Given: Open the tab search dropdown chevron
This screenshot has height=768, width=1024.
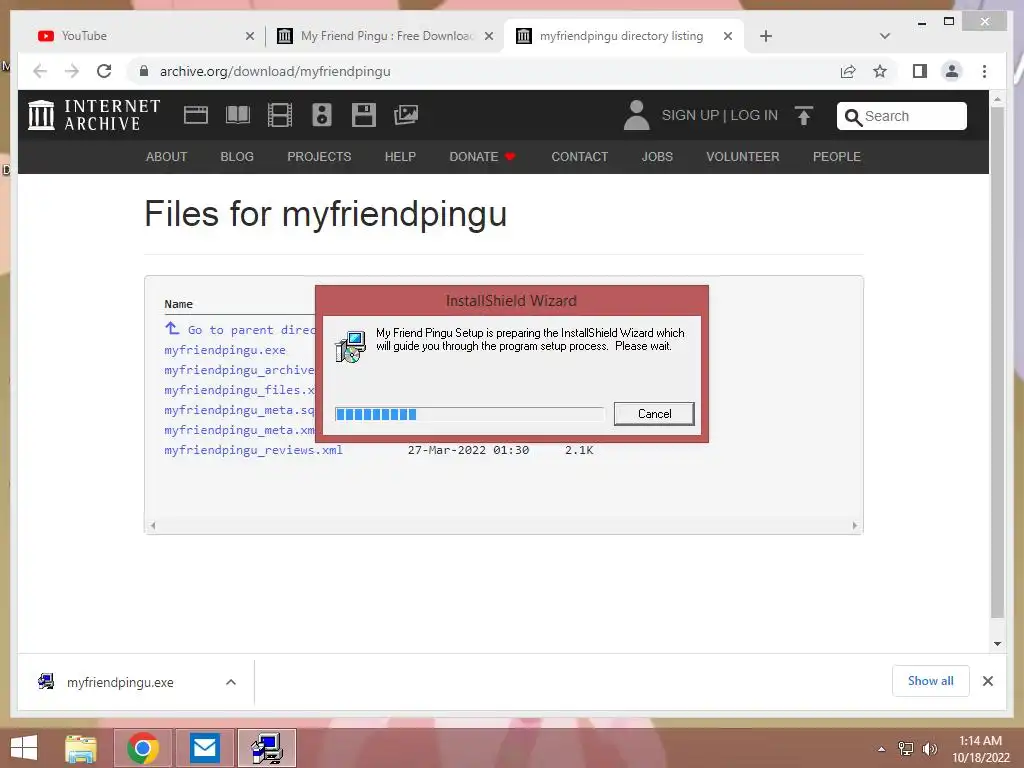Looking at the screenshot, I should 885,36.
